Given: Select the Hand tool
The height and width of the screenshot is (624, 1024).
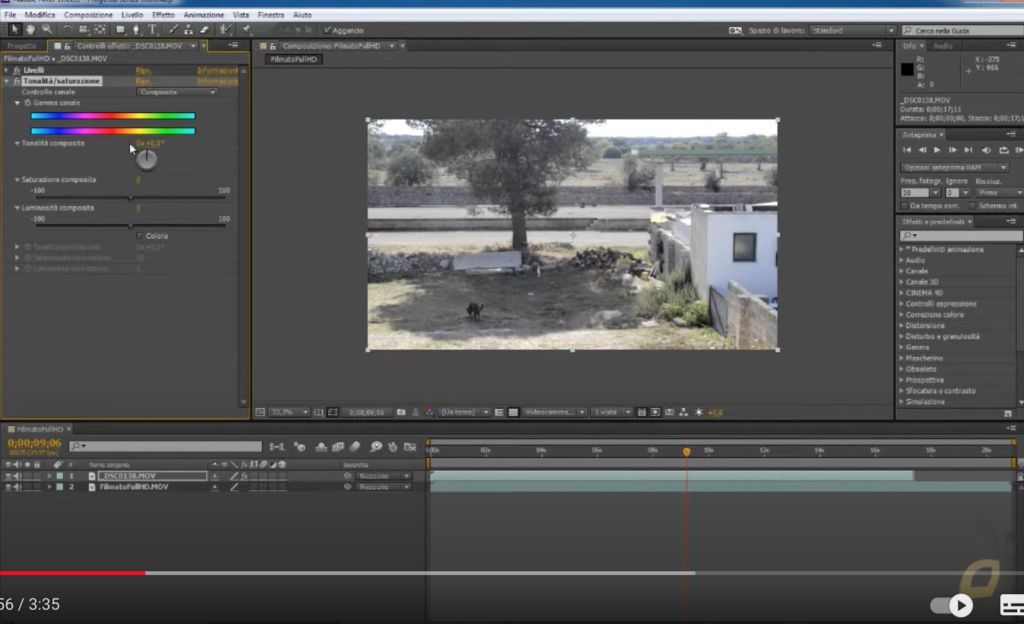Looking at the screenshot, I should [x=30, y=29].
